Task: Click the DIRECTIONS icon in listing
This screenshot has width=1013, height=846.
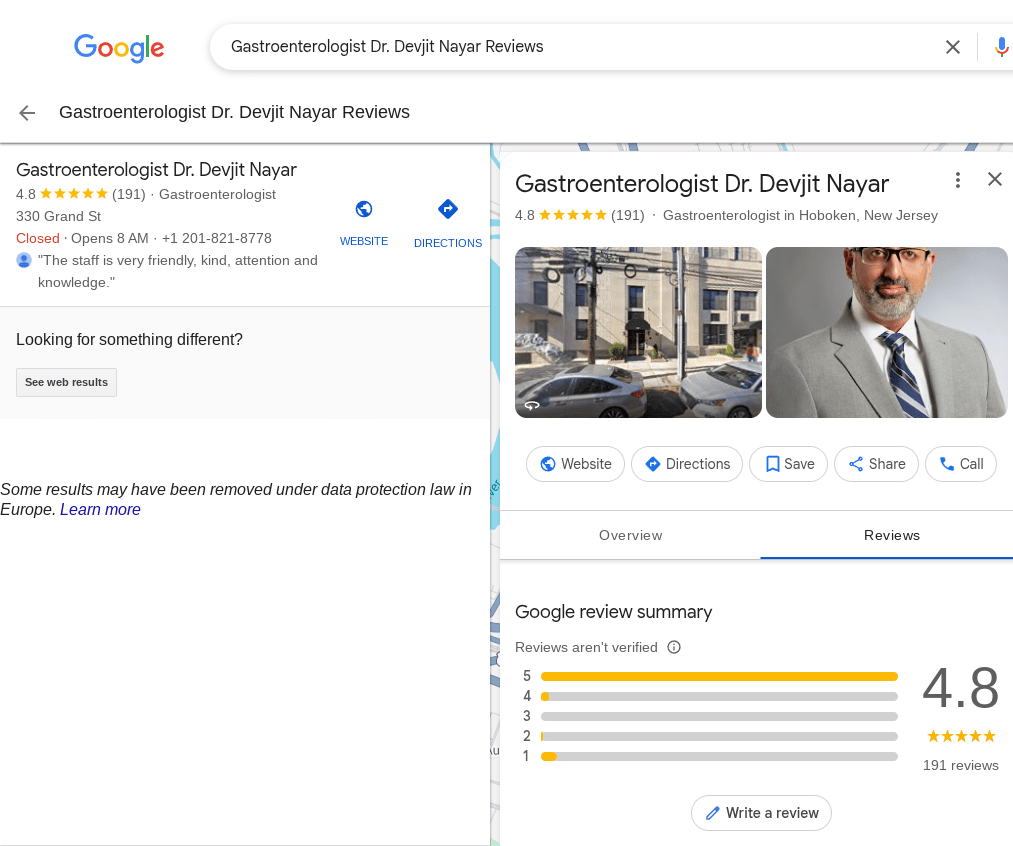Action: click(448, 209)
